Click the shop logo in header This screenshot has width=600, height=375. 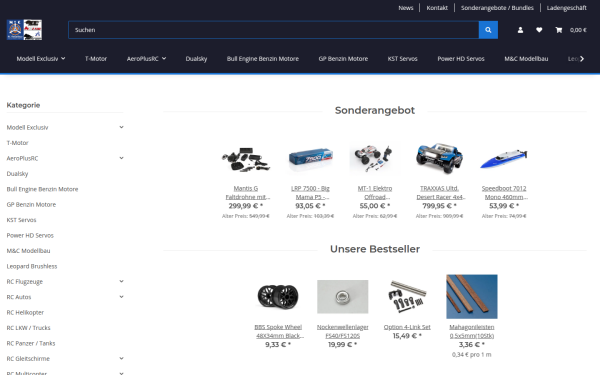[24, 30]
